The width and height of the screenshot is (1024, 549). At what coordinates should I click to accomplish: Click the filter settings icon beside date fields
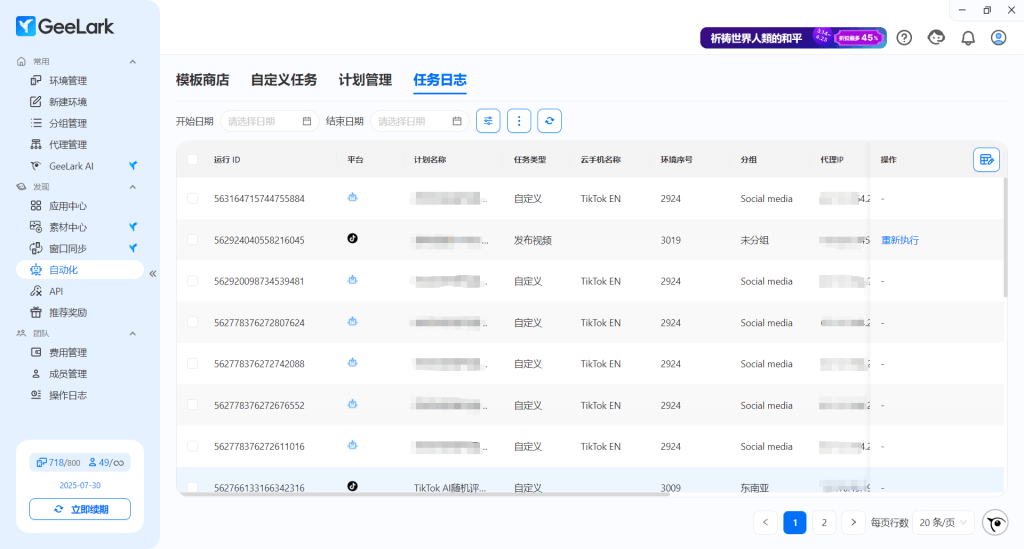tap(488, 121)
